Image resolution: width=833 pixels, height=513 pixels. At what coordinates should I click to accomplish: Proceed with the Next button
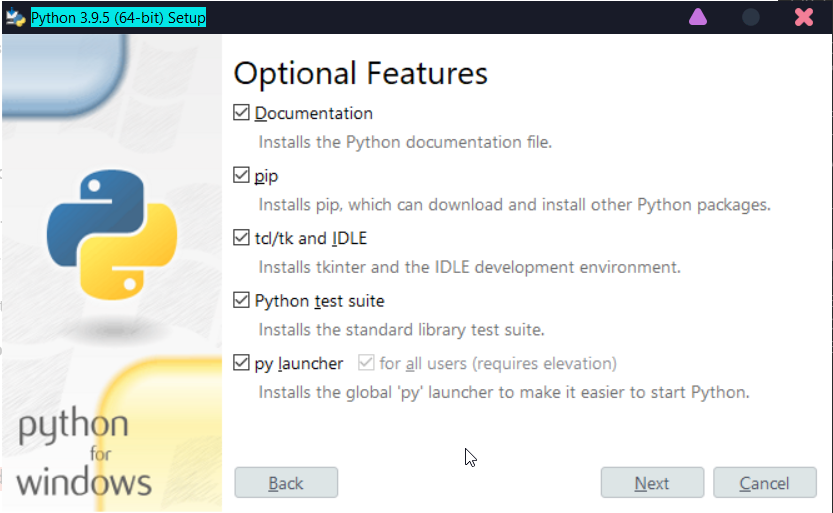pyautogui.click(x=652, y=482)
